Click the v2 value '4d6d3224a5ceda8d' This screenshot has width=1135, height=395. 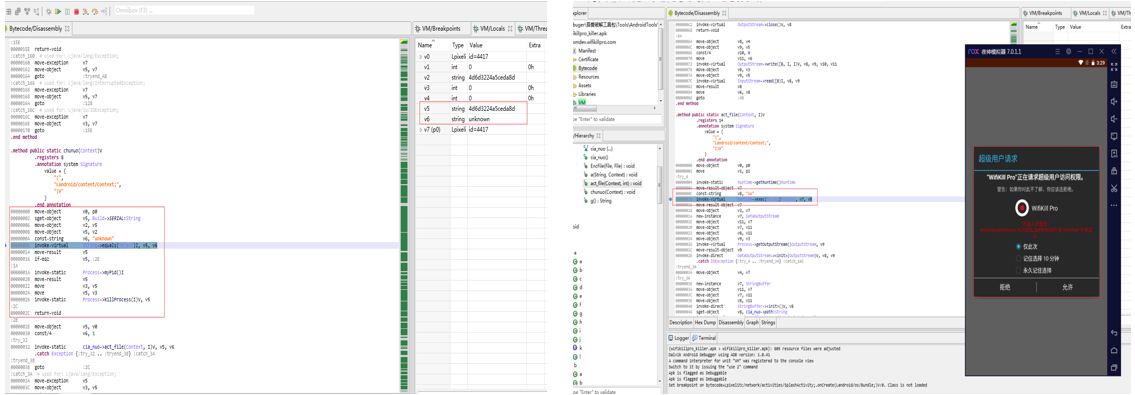click(491, 77)
